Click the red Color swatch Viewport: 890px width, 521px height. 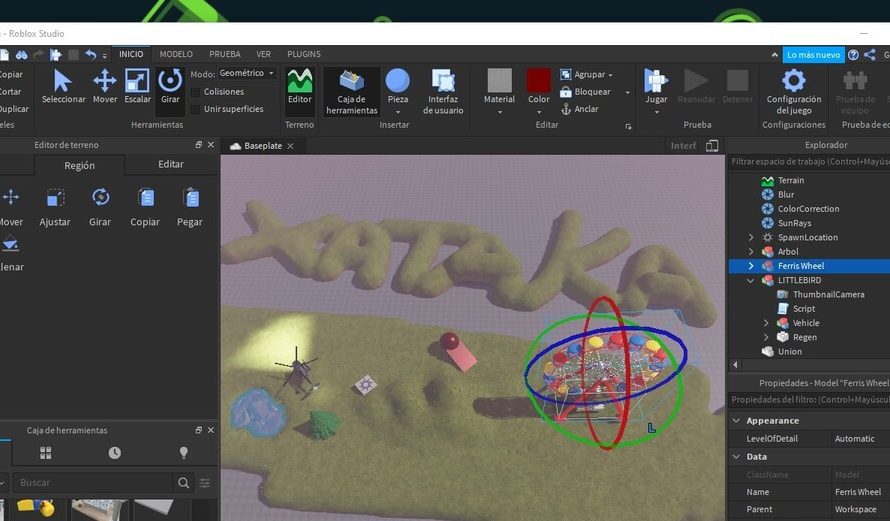tap(539, 81)
